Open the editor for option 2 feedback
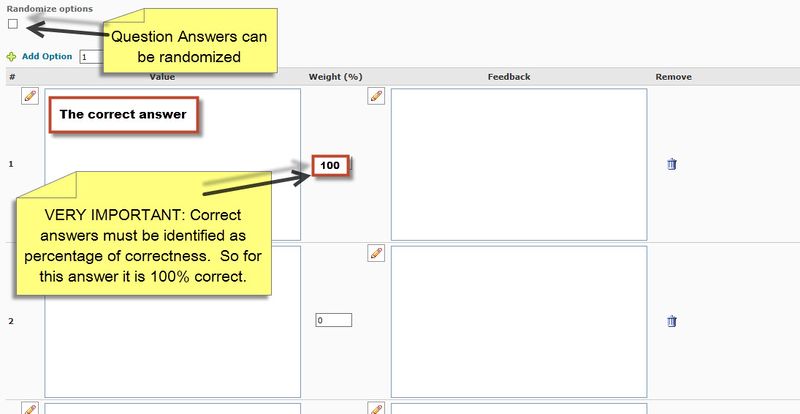This screenshot has width=800, height=414. (x=376, y=253)
